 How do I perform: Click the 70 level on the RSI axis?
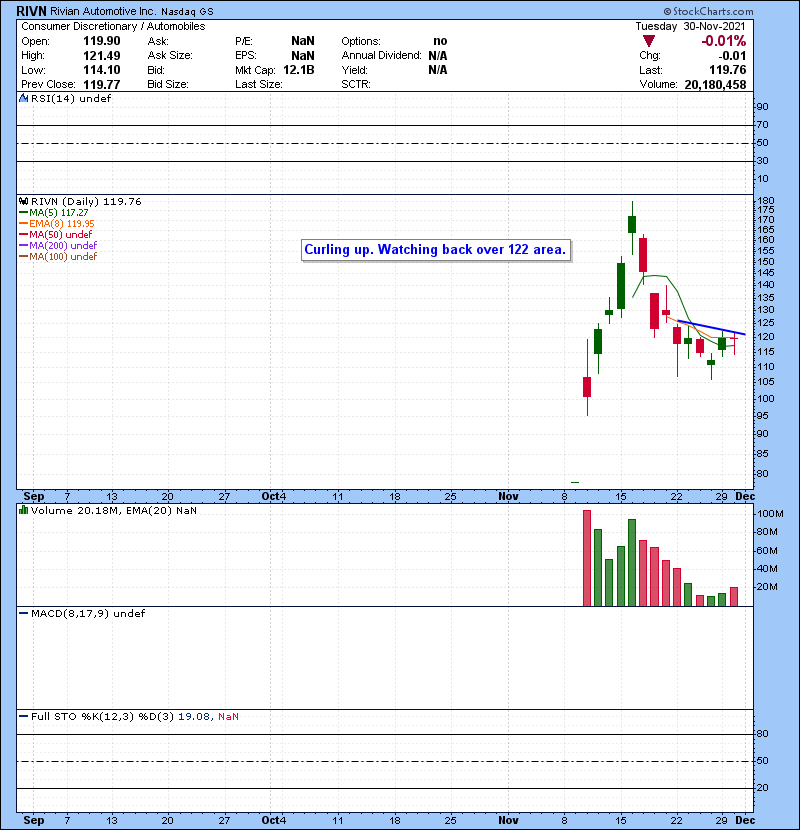(762, 125)
